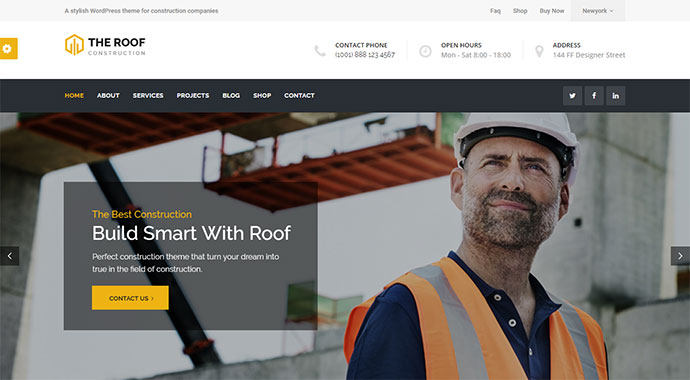This screenshot has width=690, height=380.
Task: Open the LinkedIn social link
Action: click(616, 95)
